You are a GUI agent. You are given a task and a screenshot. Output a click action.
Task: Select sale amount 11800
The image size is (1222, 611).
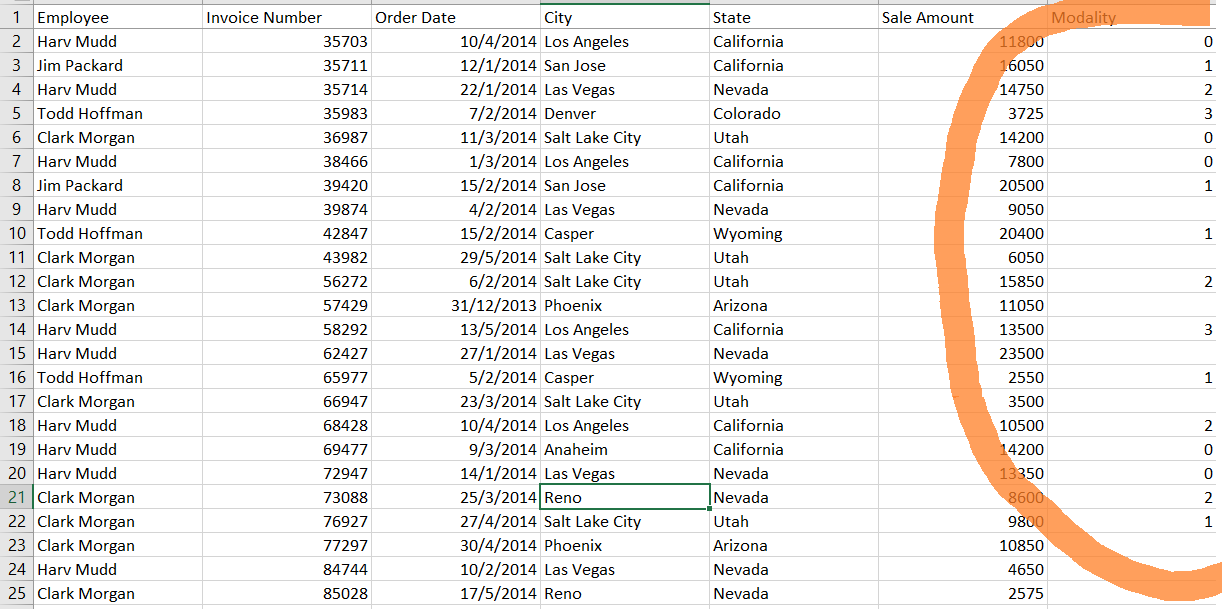pyautogui.click(x=963, y=41)
